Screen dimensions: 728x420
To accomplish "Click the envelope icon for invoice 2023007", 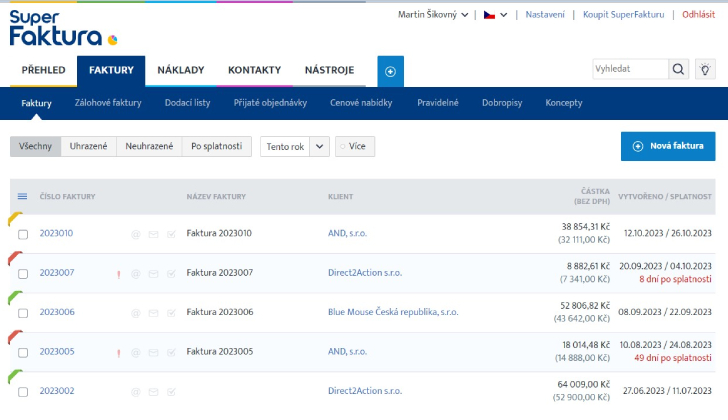I will coord(154,273).
